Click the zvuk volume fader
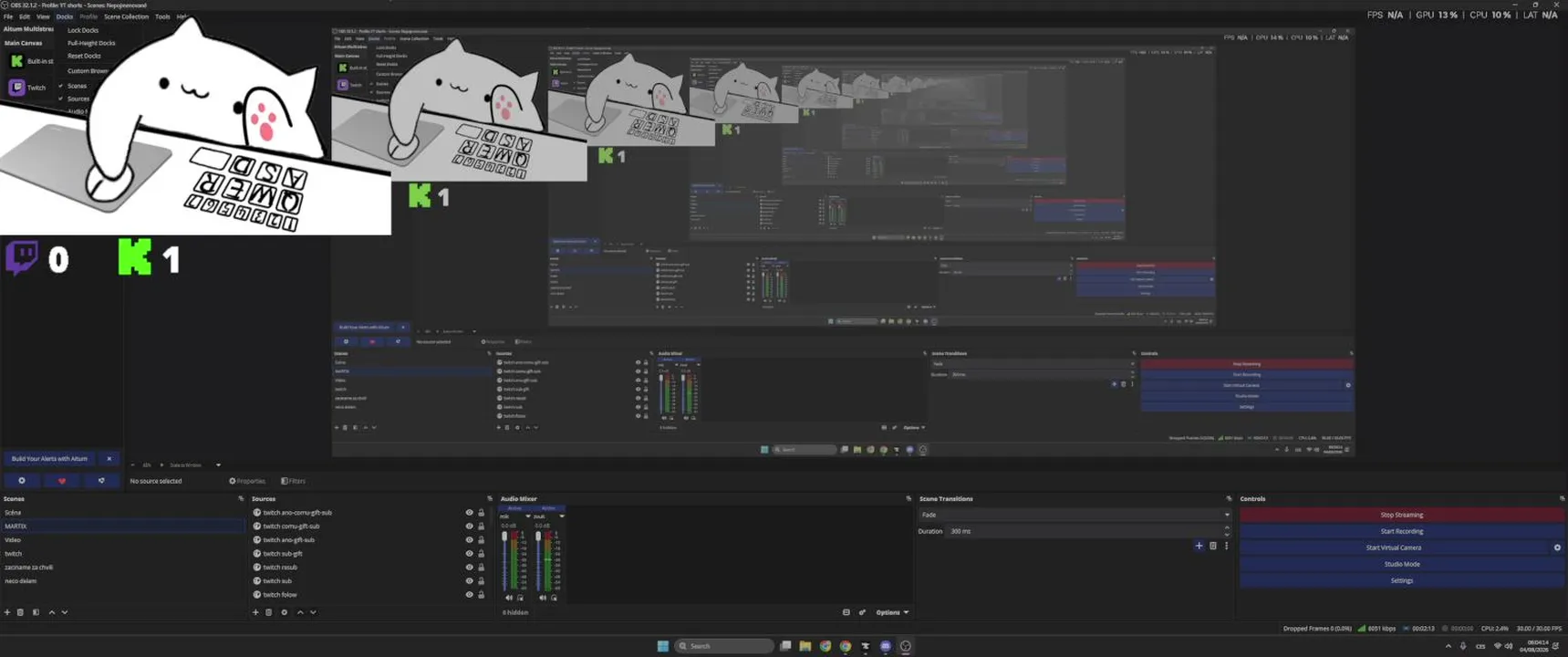 click(538, 537)
